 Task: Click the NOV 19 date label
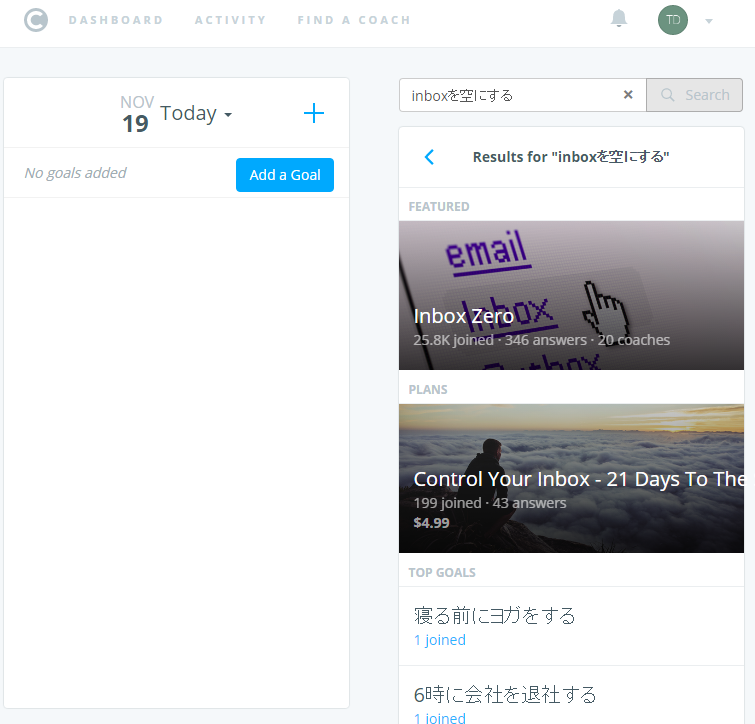click(135, 114)
